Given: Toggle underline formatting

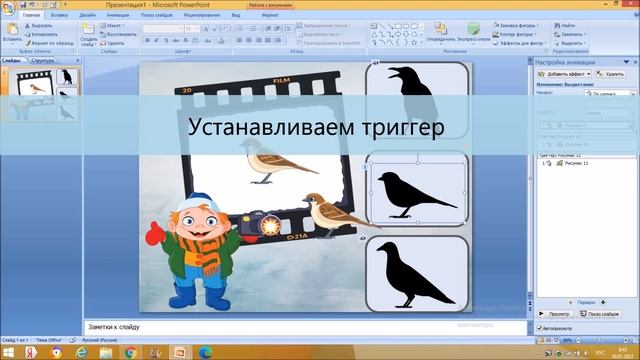Looking at the screenshot, I should 166,40.
